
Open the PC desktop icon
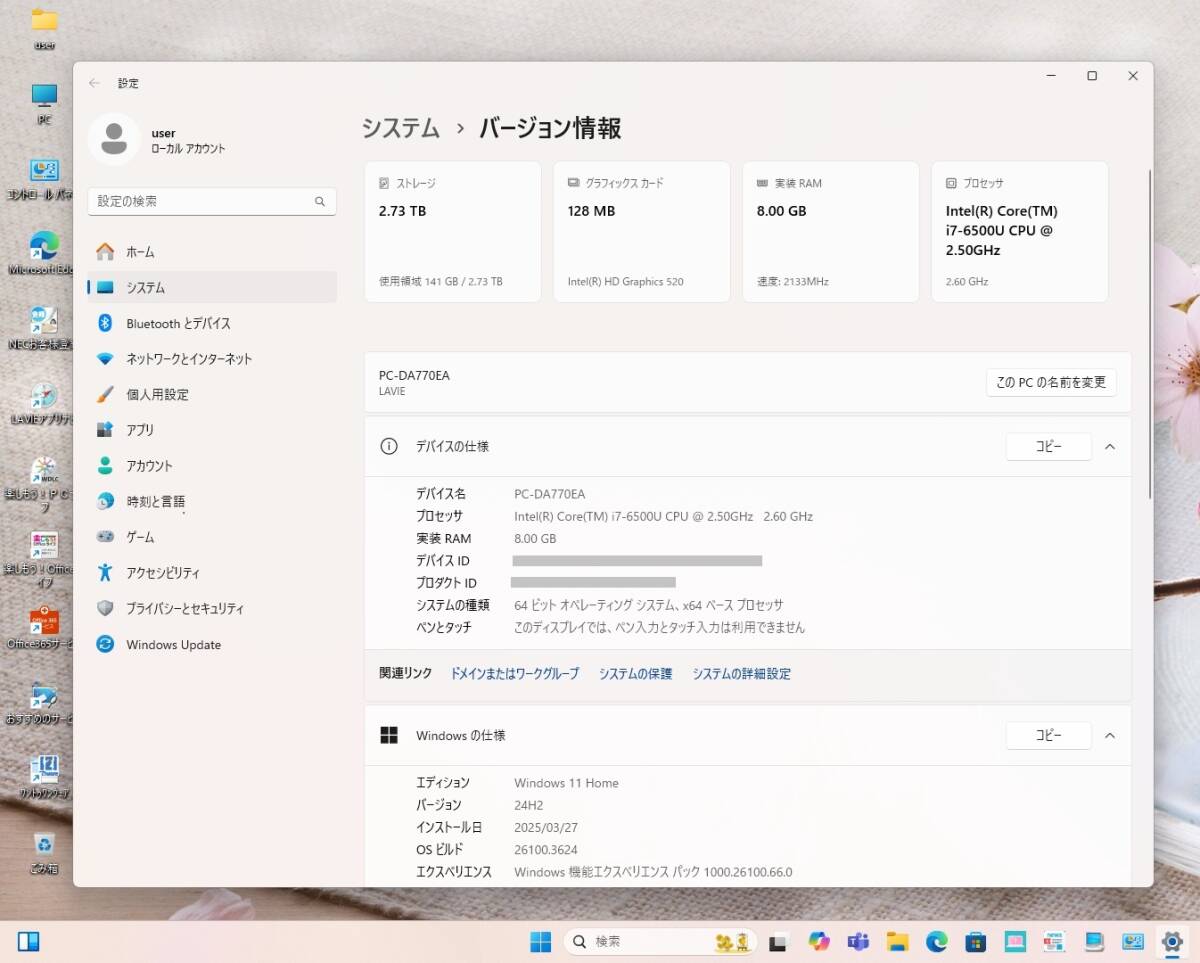tap(44, 104)
